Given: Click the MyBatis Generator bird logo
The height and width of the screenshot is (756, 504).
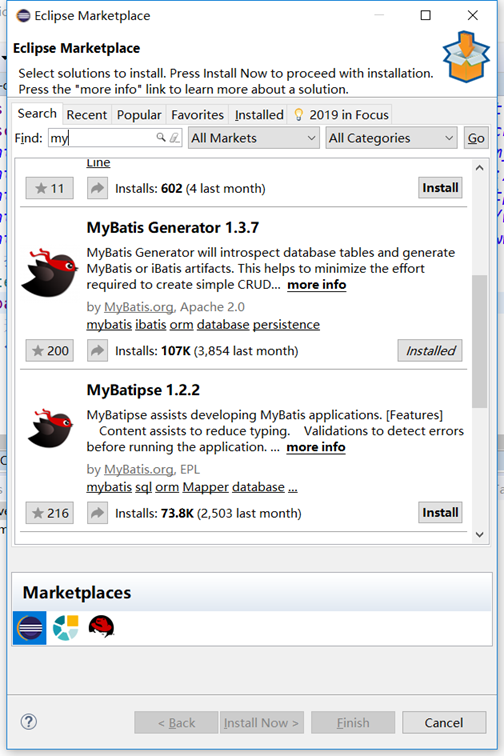Looking at the screenshot, I should pyautogui.click(x=50, y=272).
